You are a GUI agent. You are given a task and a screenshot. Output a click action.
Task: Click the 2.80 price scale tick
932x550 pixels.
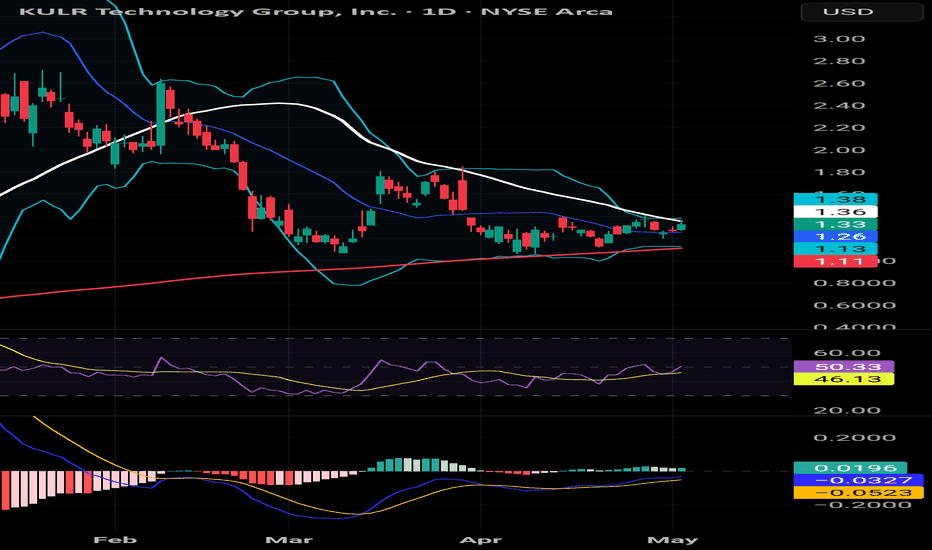click(839, 61)
